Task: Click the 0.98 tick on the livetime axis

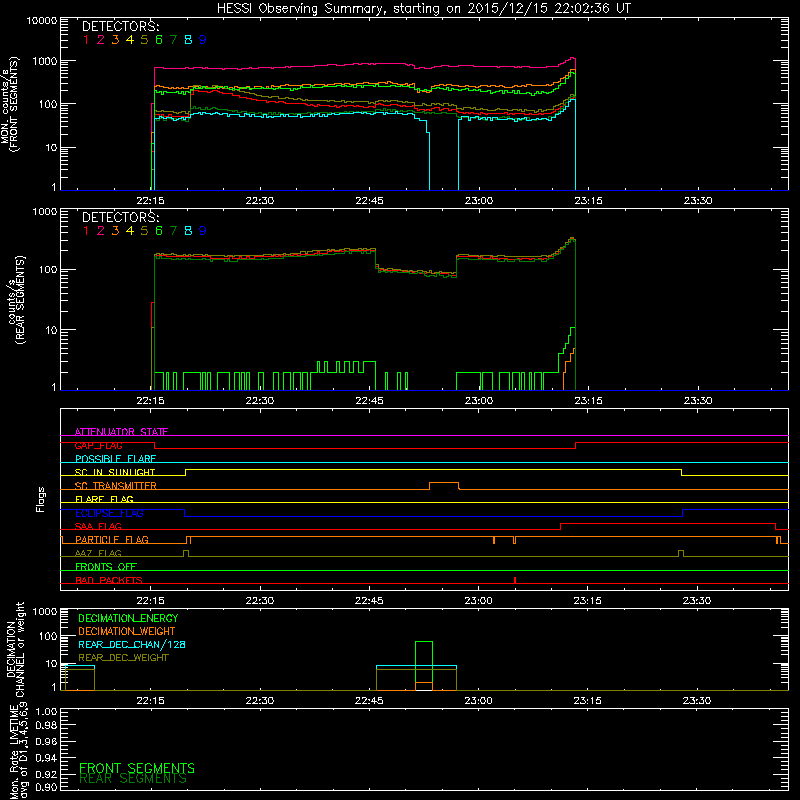Action: (x=46, y=726)
